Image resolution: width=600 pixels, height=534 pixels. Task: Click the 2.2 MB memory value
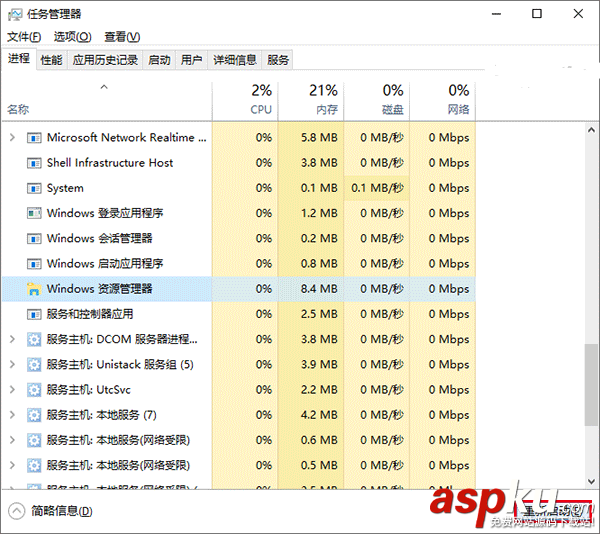(x=319, y=390)
